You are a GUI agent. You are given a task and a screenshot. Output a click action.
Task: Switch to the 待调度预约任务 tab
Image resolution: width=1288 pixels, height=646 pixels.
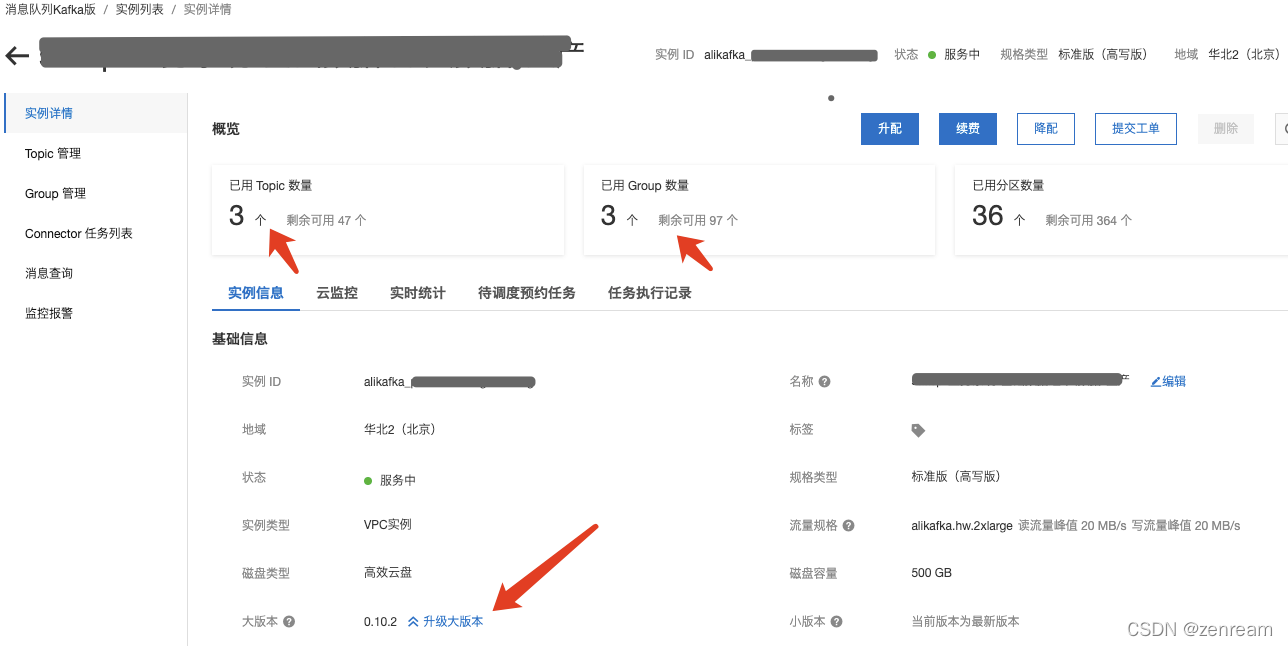point(526,292)
